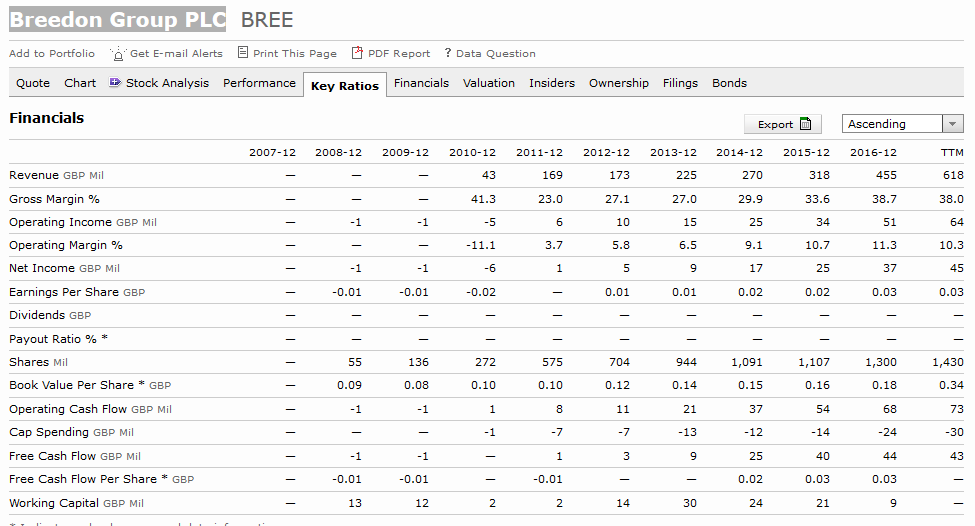Click the PDF Report file icon

click(x=358, y=53)
